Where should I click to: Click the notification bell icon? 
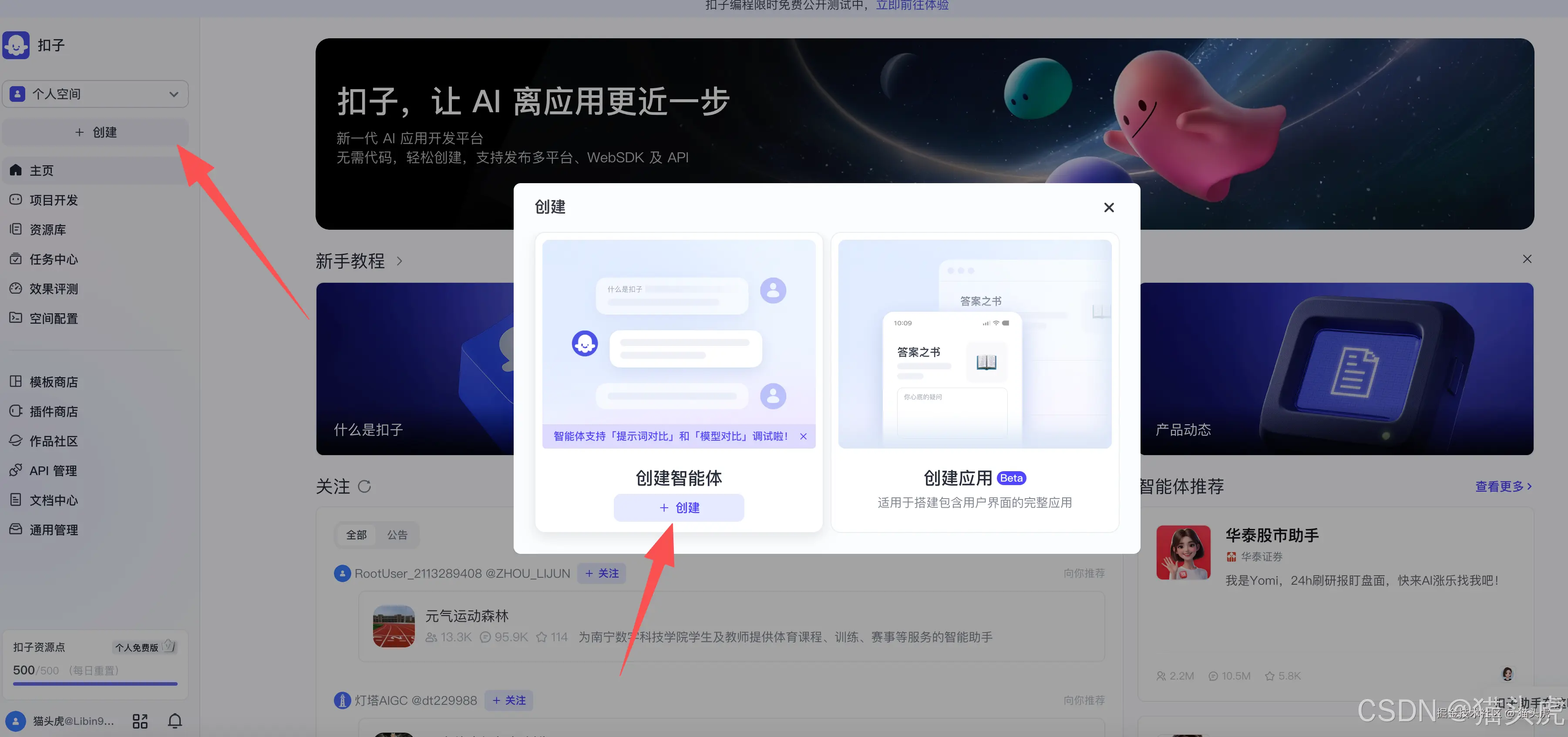coord(175,720)
